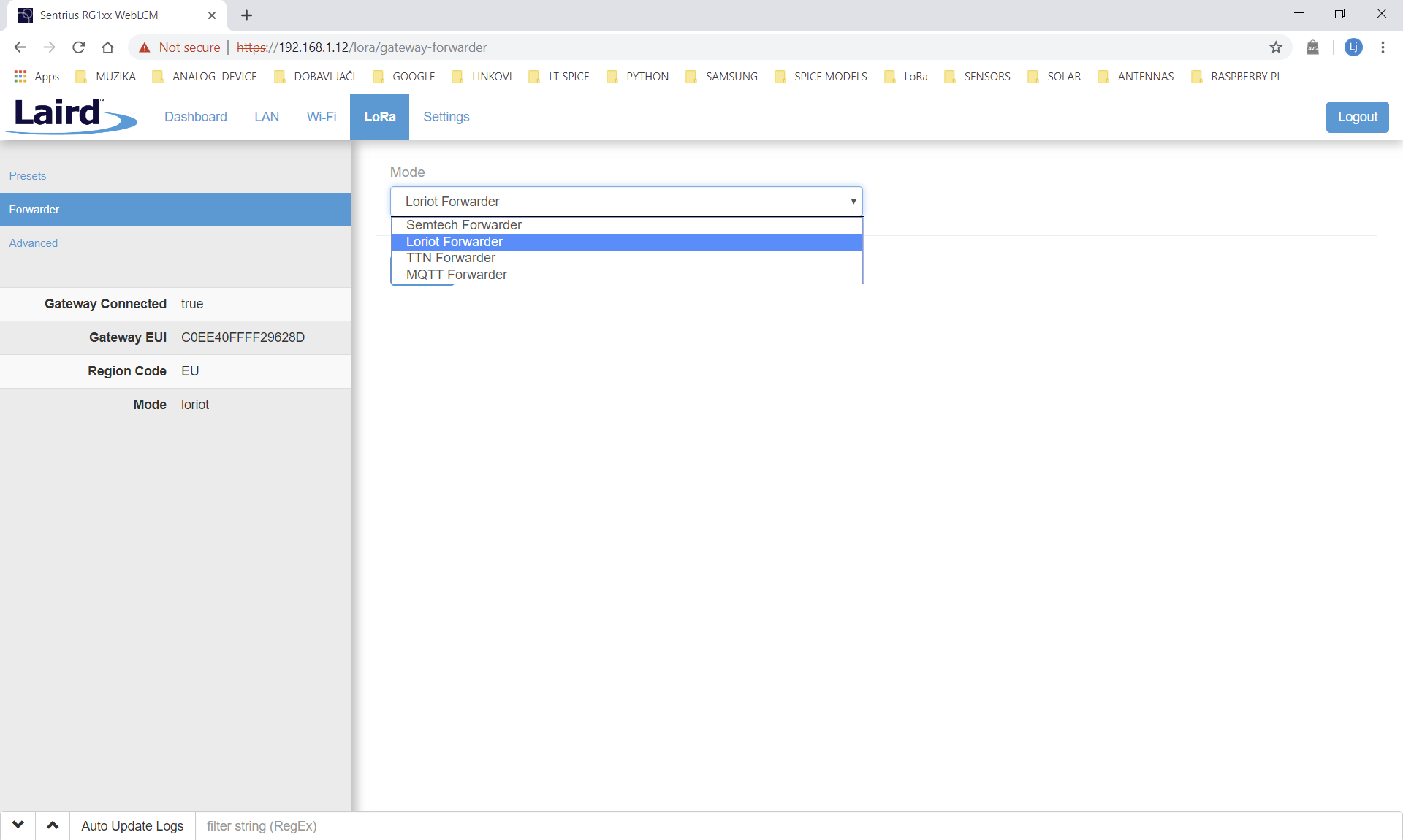Image resolution: width=1403 pixels, height=840 pixels.
Task: Choose TTN Forwarder from the list
Action: click(x=451, y=258)
